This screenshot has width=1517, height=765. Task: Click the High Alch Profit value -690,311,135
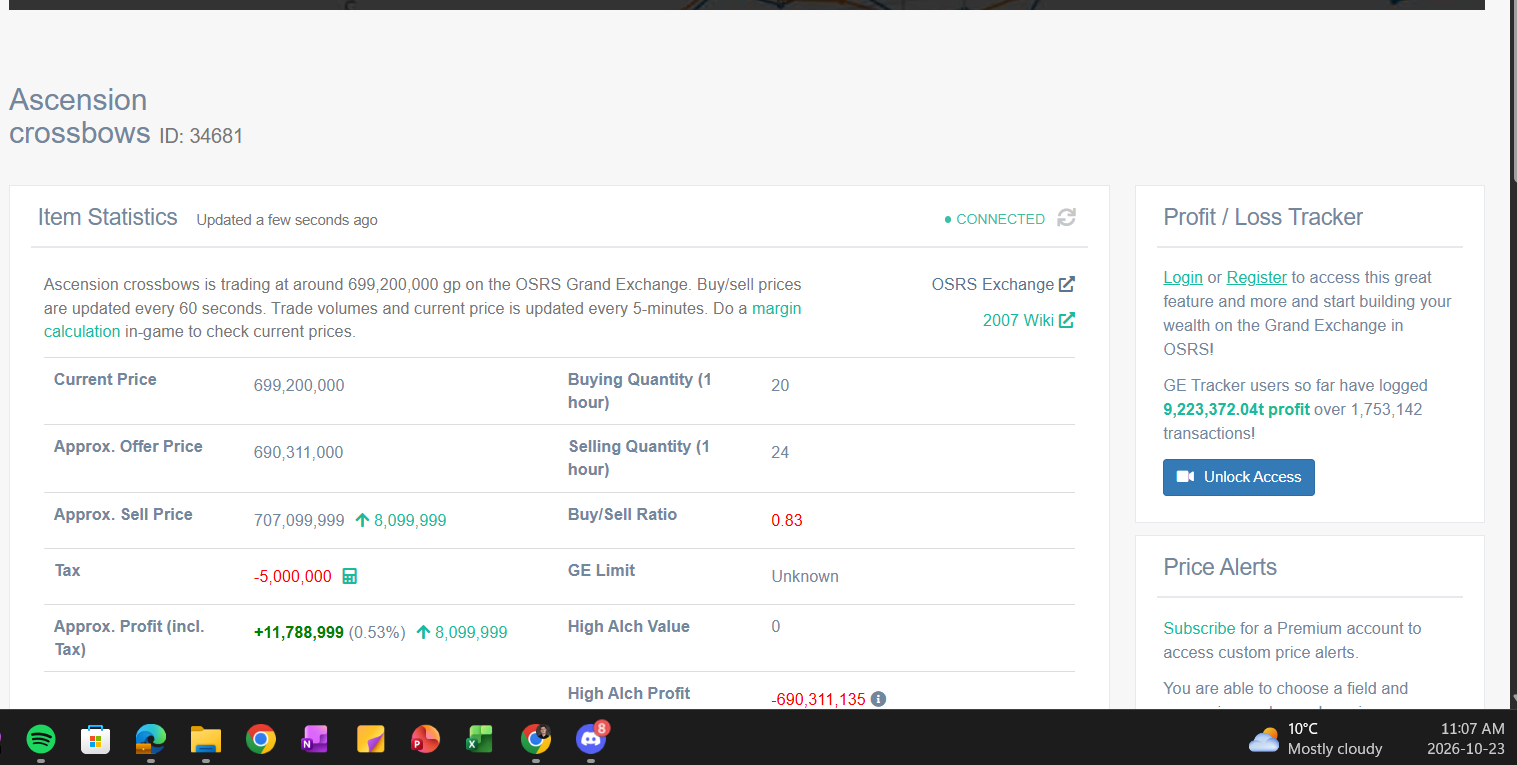click(818, 699)
